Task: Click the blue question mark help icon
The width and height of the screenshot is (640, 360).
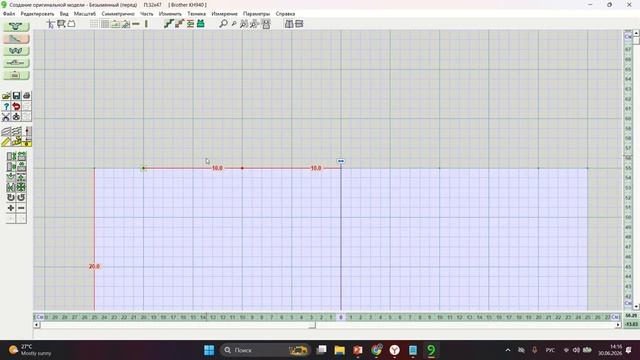Action: 6,106
